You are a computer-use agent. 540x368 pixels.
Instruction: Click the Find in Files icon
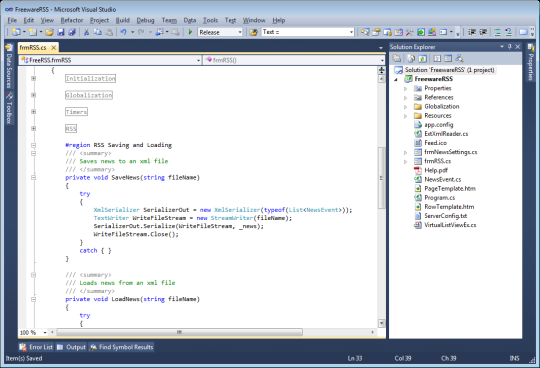click(x=254, y=32)
